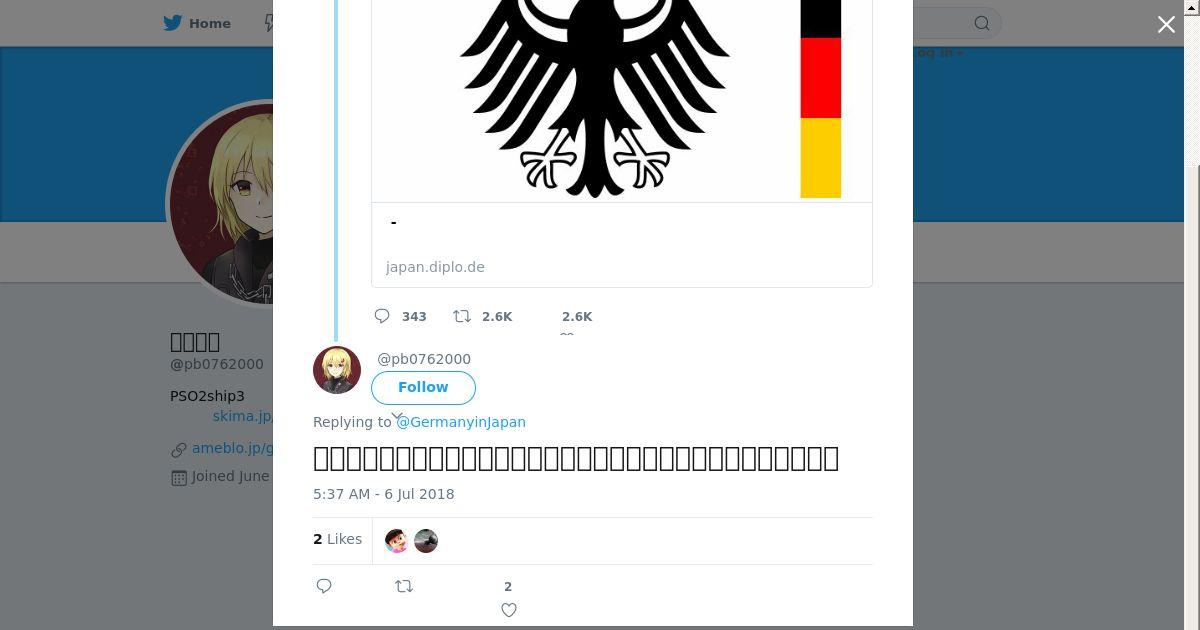1200x630 pixels.
Task: Close the tweet overlay with X icon
Action: pyautogui.click(x=1166, y=25)
